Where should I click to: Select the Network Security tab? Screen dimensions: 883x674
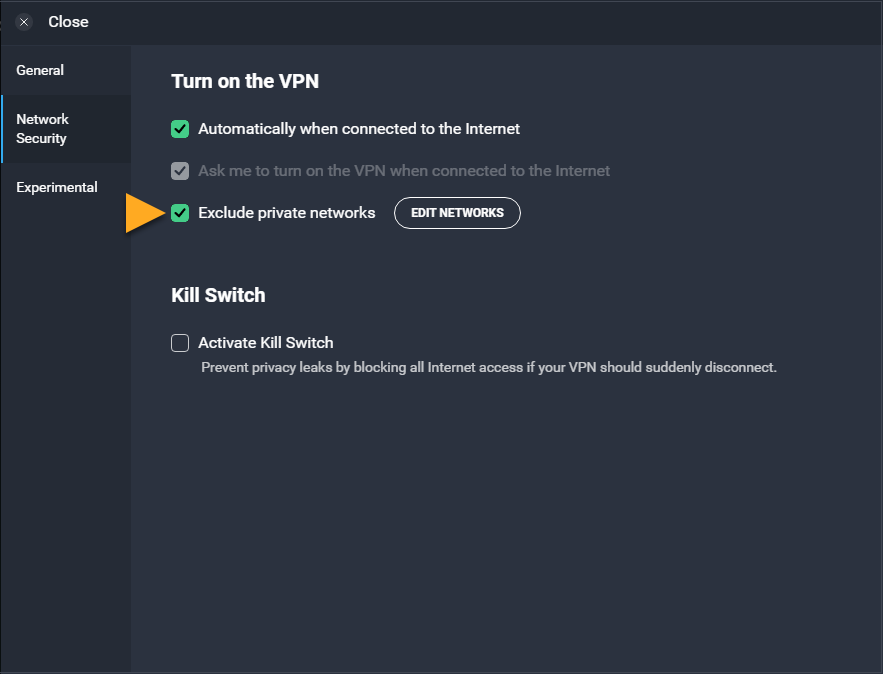(66, 129)
